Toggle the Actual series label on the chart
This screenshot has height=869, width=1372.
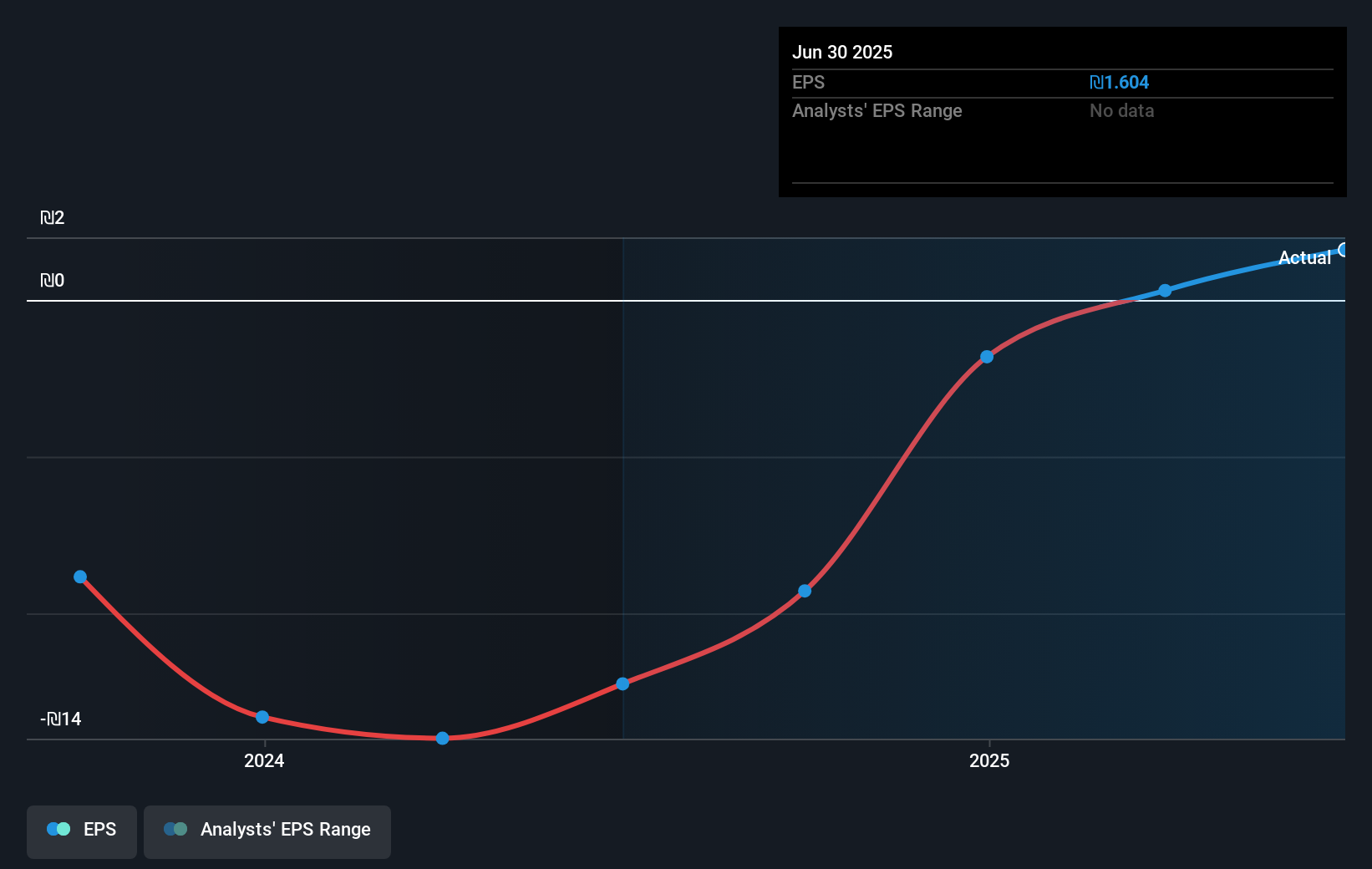[1305, 258]
